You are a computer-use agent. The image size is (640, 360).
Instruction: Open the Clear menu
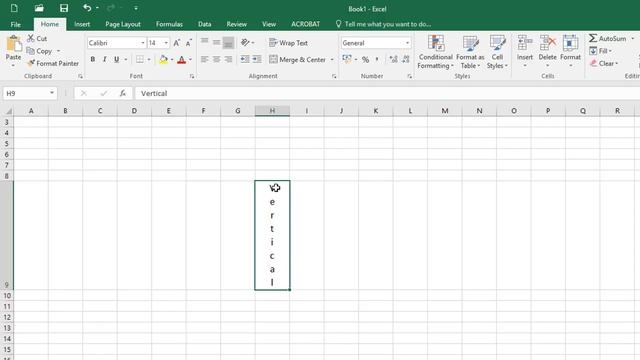604,64
